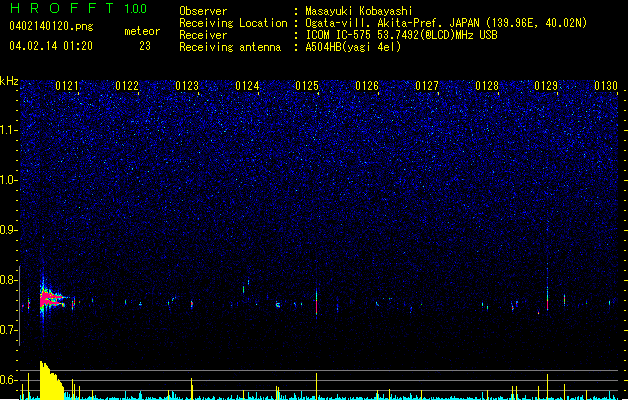Image resolution: width=629 pixels, height=400 pixels.
Task: Click the 0121 time marker
Action: click(67, 86)
